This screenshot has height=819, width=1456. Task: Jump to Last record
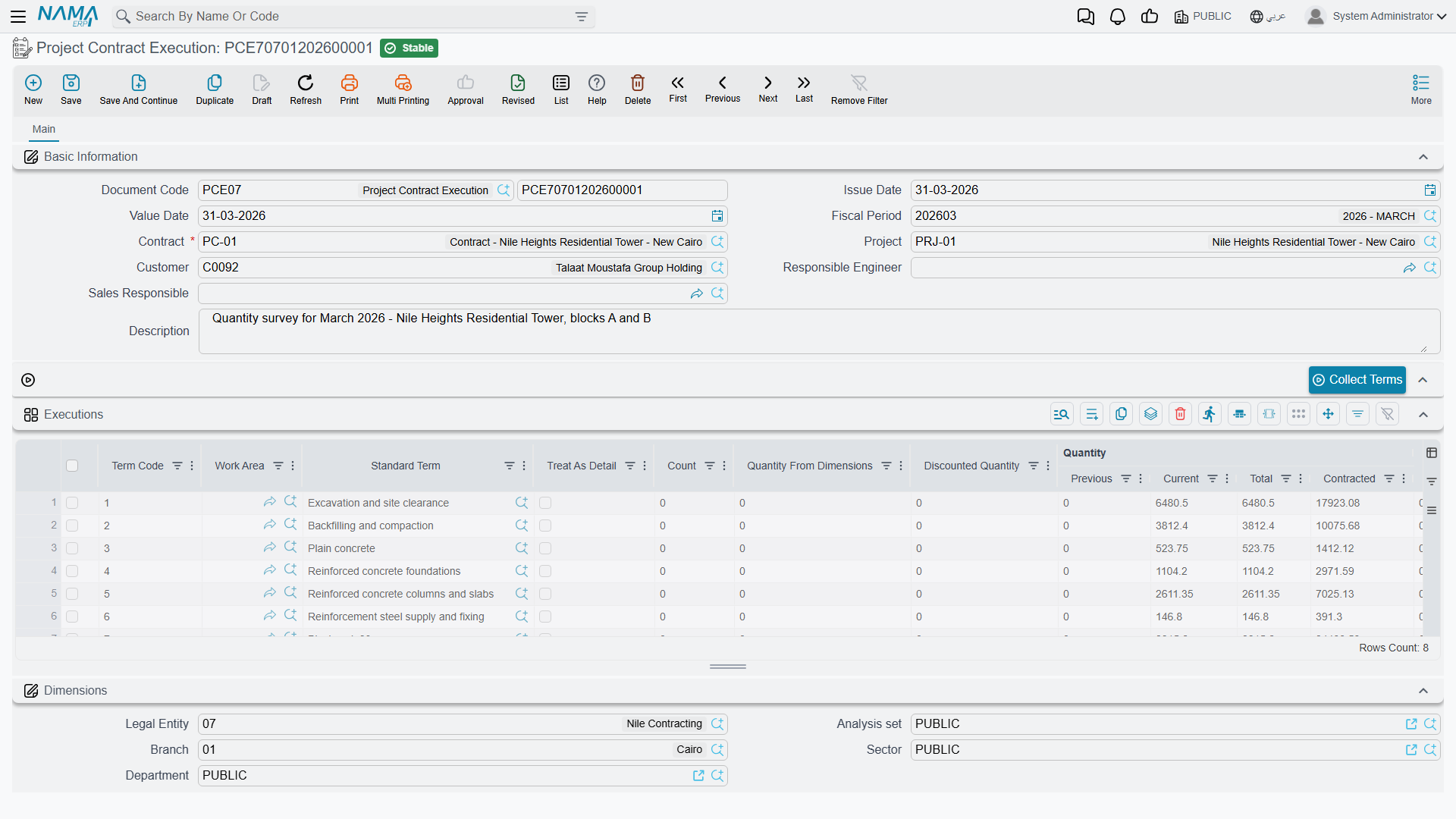(804, 88)
